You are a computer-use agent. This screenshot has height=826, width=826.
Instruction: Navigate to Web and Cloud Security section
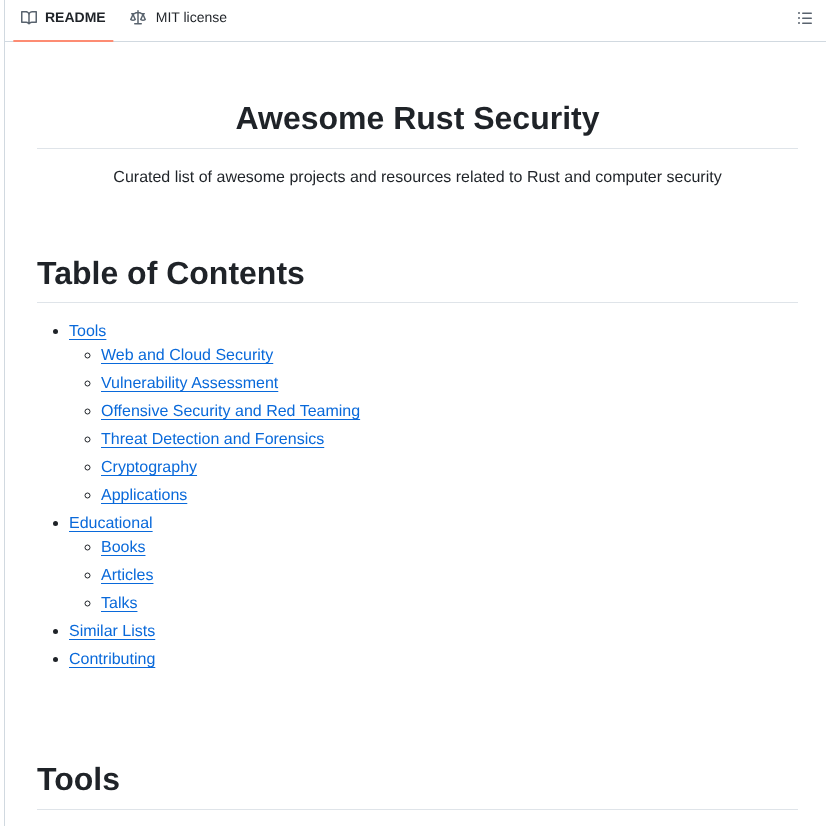click(186, 355)
